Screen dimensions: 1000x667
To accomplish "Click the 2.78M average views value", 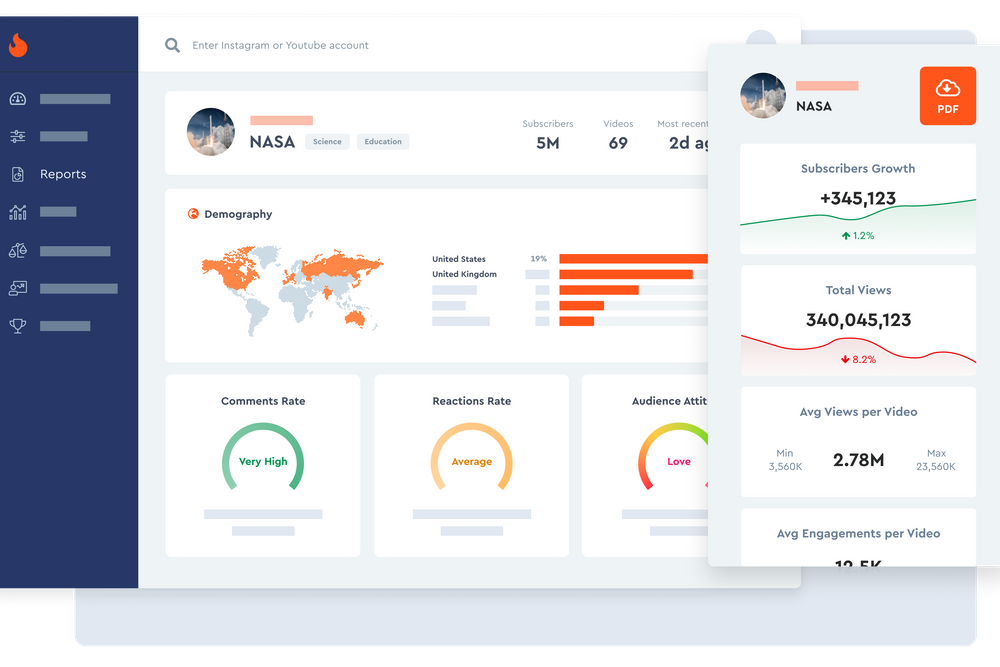I will [x=858, y=460].
